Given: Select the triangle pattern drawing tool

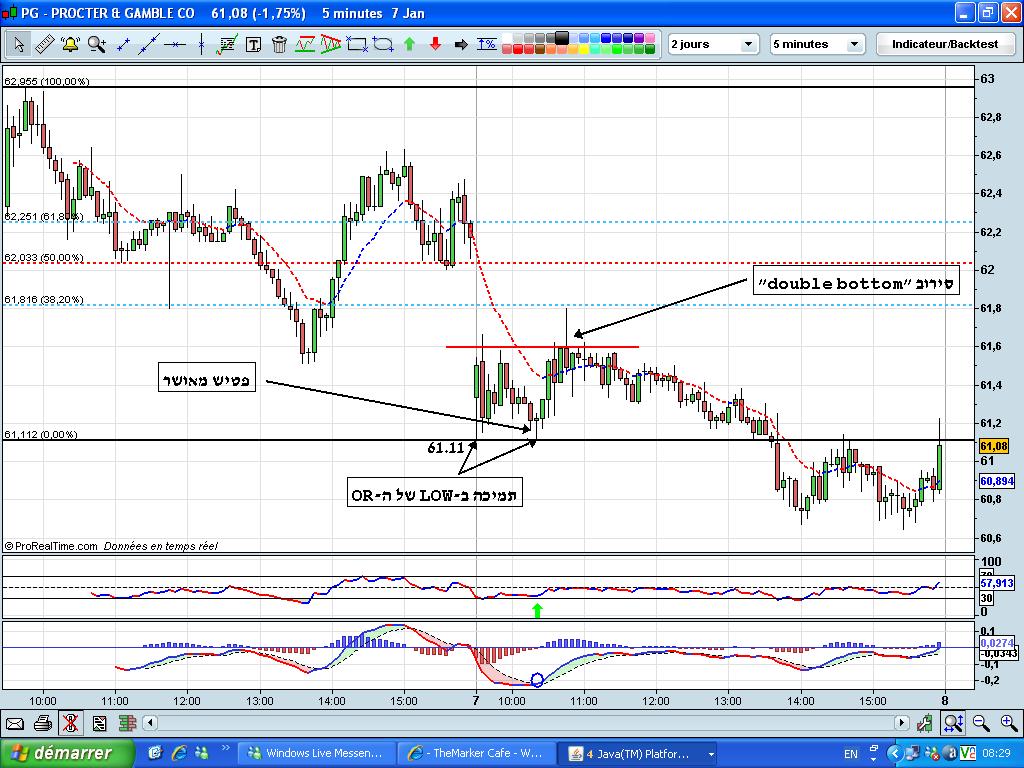Looking at the screenshot, I should tap(330, 44).
